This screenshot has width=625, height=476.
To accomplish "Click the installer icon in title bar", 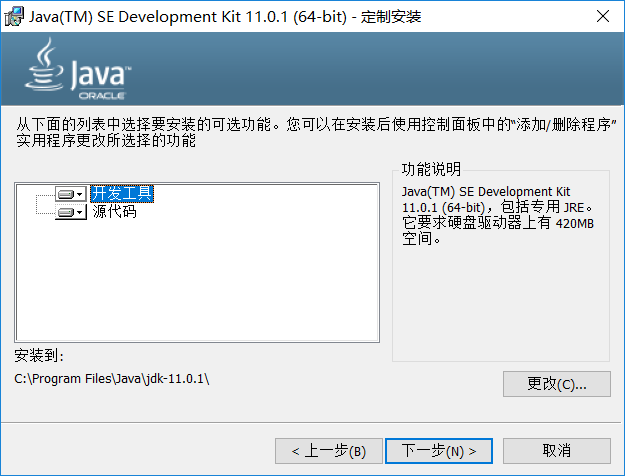I will tap(14, 17).
